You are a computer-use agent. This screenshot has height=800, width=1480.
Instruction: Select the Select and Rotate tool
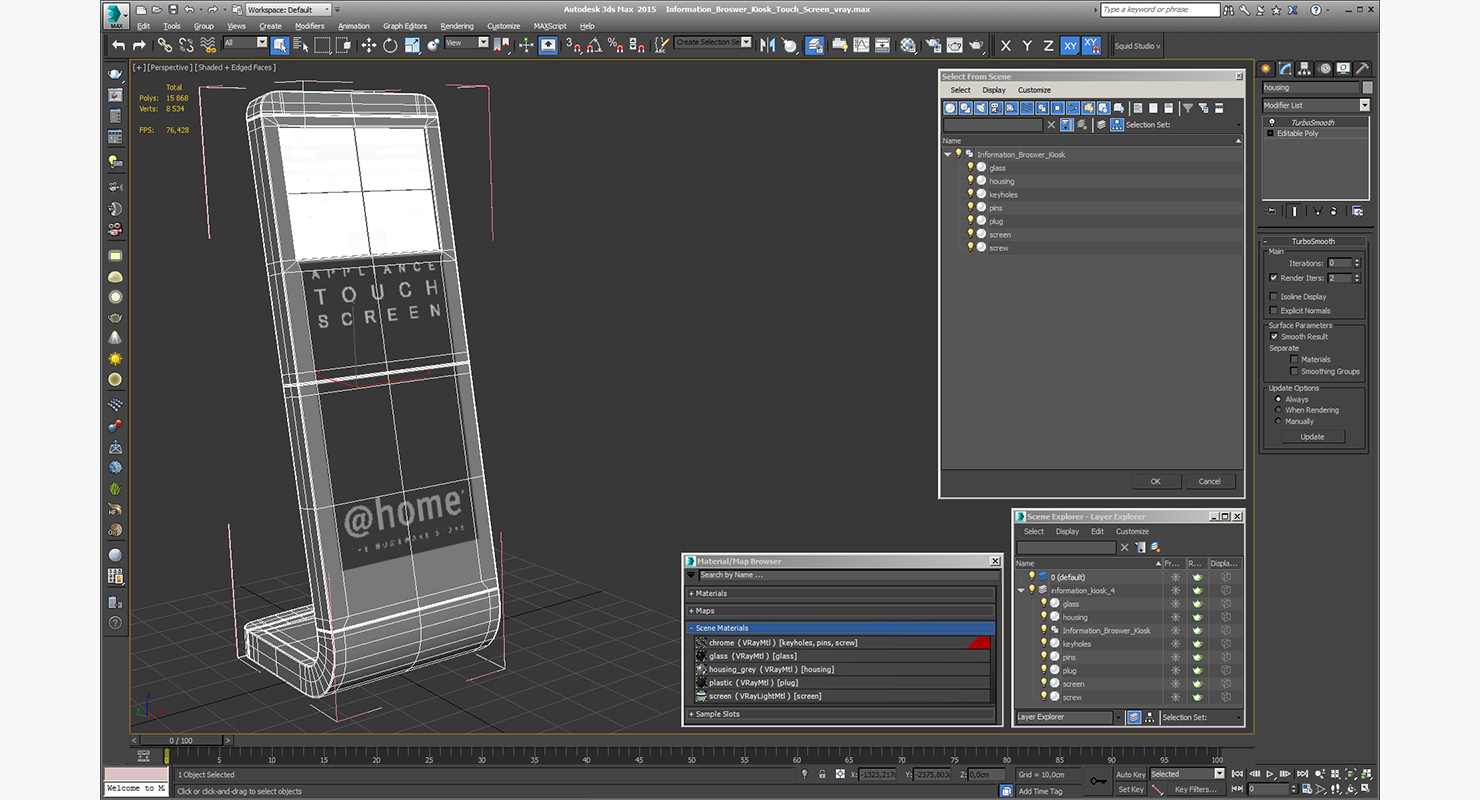coord(390,45)
